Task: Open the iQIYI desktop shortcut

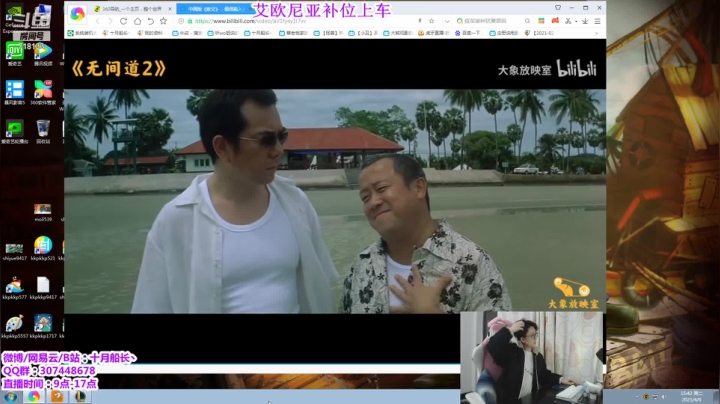Action: pos(14,54)
